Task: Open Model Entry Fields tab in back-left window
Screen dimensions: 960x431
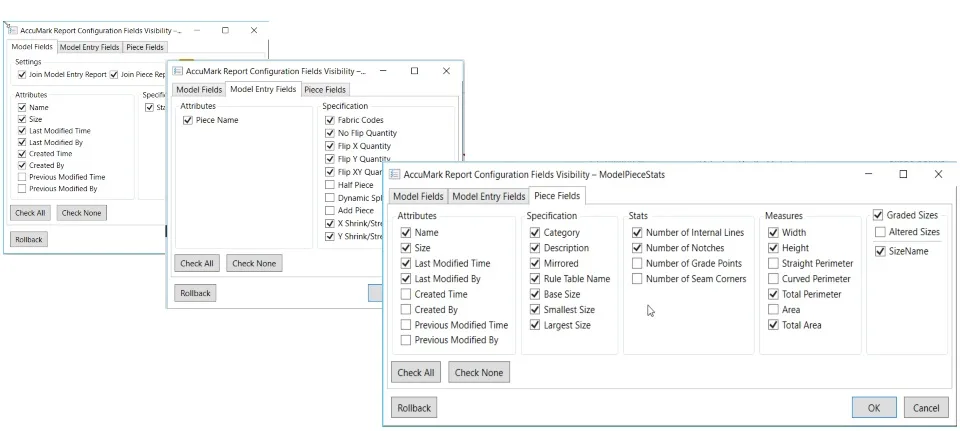Action: [x=89, y=47]
